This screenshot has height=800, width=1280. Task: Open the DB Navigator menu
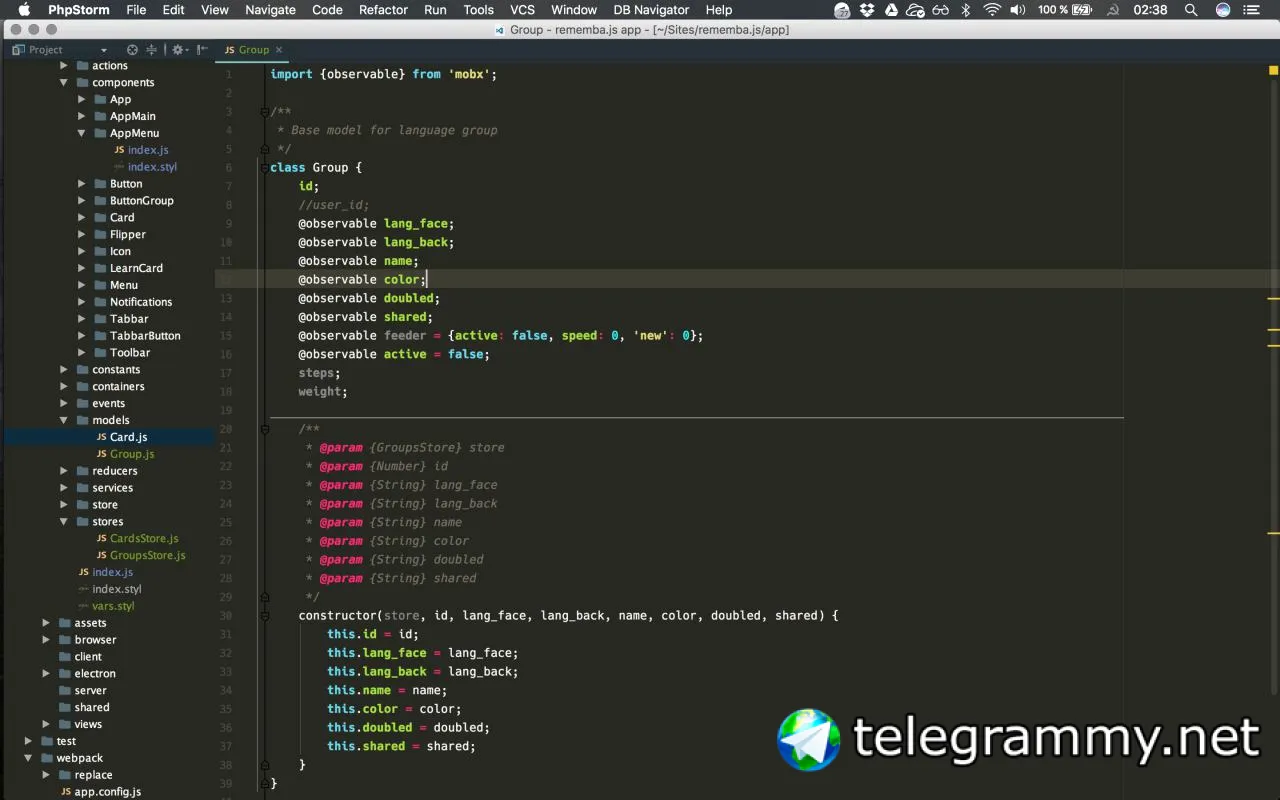(651, 10)
